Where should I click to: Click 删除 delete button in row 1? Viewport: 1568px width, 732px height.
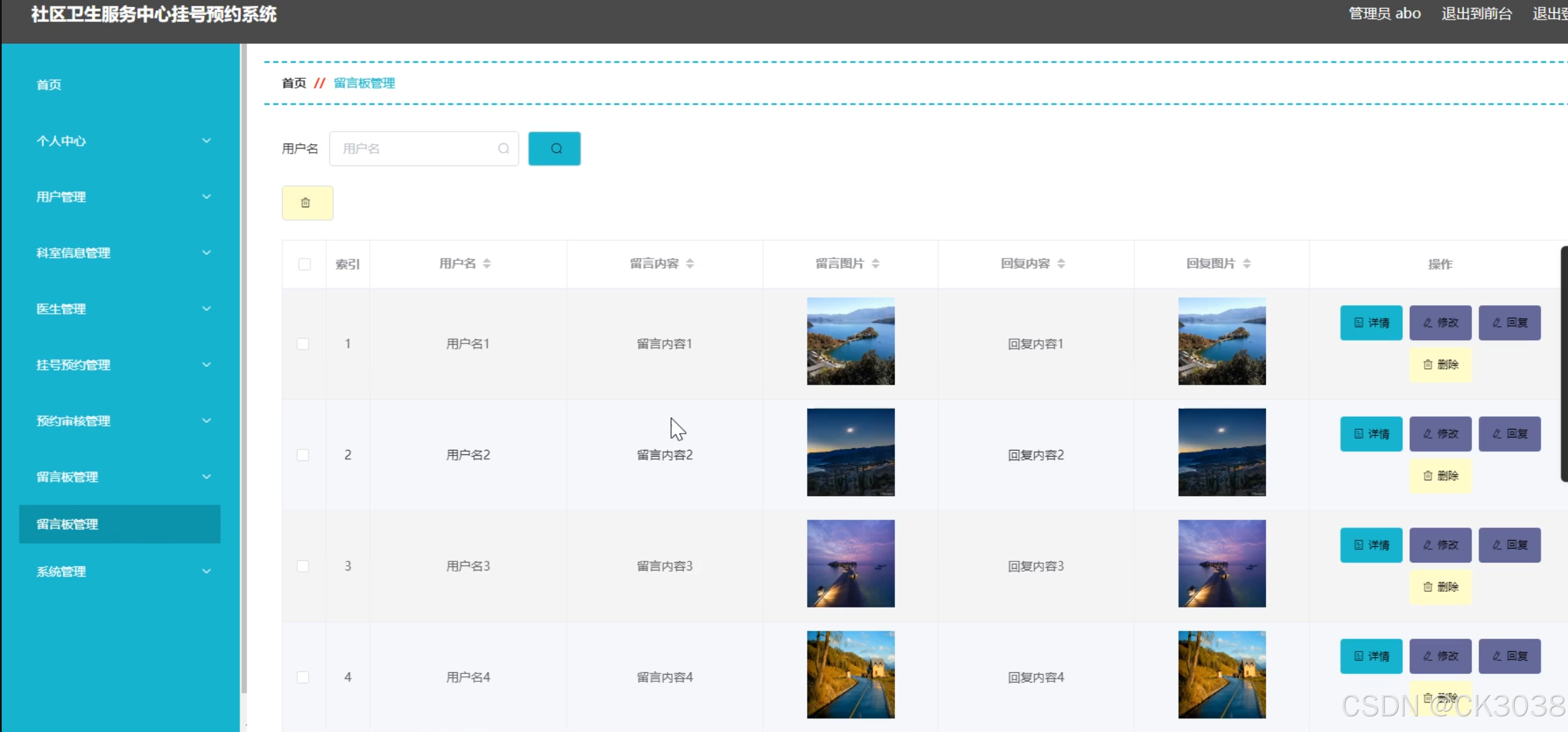point(1440,365)
